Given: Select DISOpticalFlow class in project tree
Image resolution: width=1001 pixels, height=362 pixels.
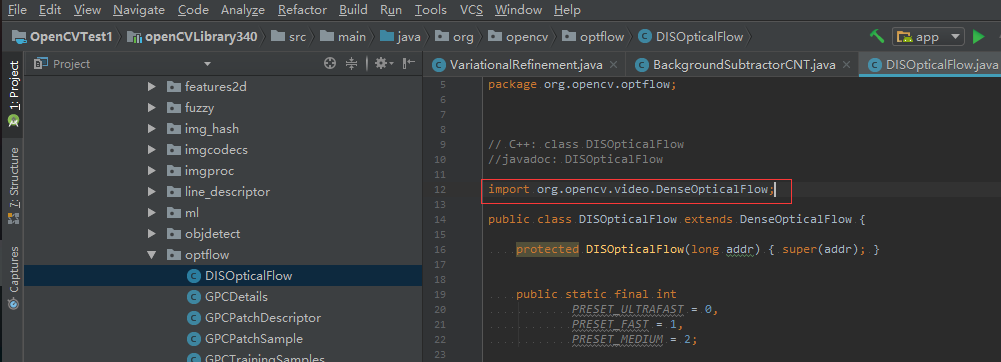Looking at the screenshot, I should (239, 276).
